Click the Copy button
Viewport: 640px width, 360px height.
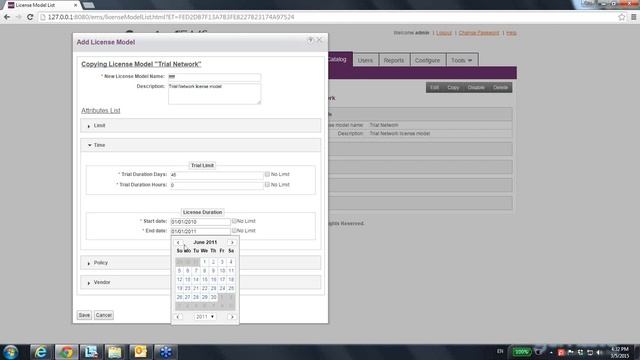tap(453, 87)
